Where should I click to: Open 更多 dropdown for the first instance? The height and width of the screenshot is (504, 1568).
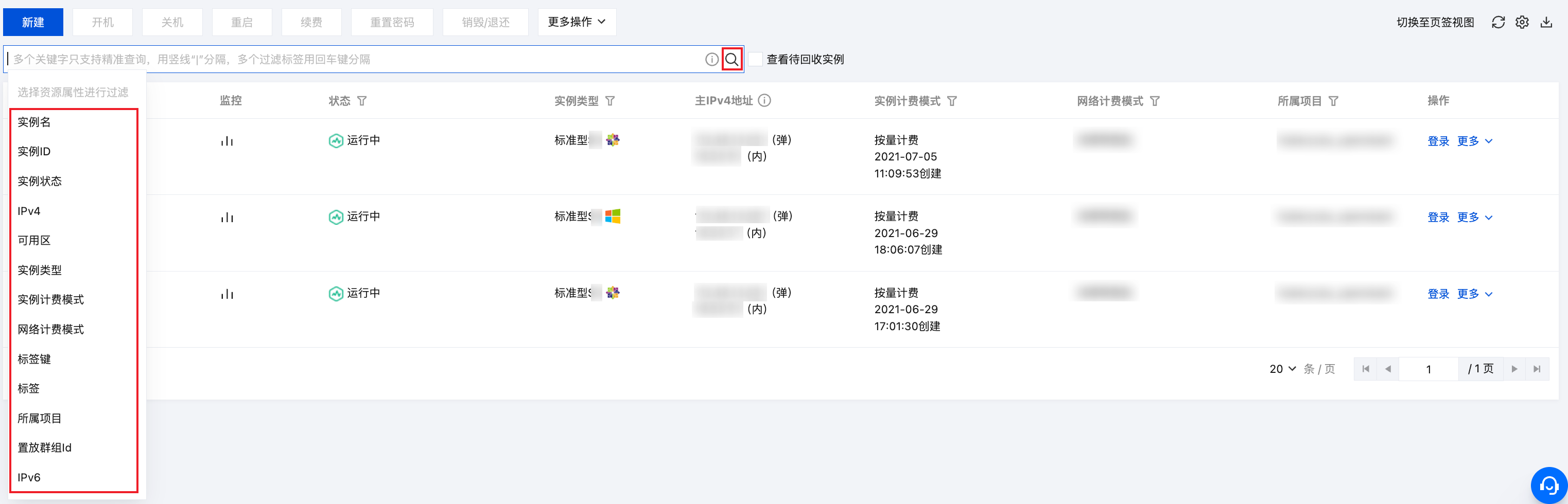(1474, 141)
